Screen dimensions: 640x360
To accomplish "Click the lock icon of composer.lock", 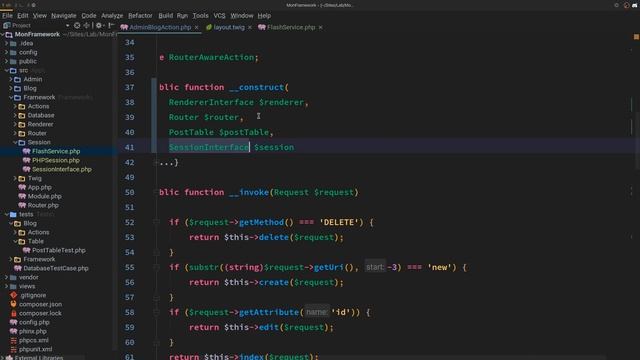I will (x=13, y=313).
